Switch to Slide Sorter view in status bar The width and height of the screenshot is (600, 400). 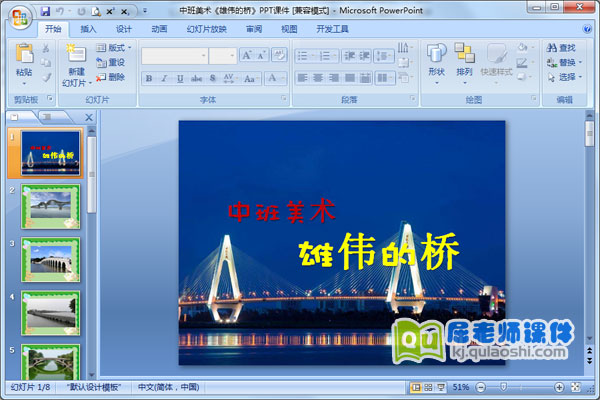(428, 388)
